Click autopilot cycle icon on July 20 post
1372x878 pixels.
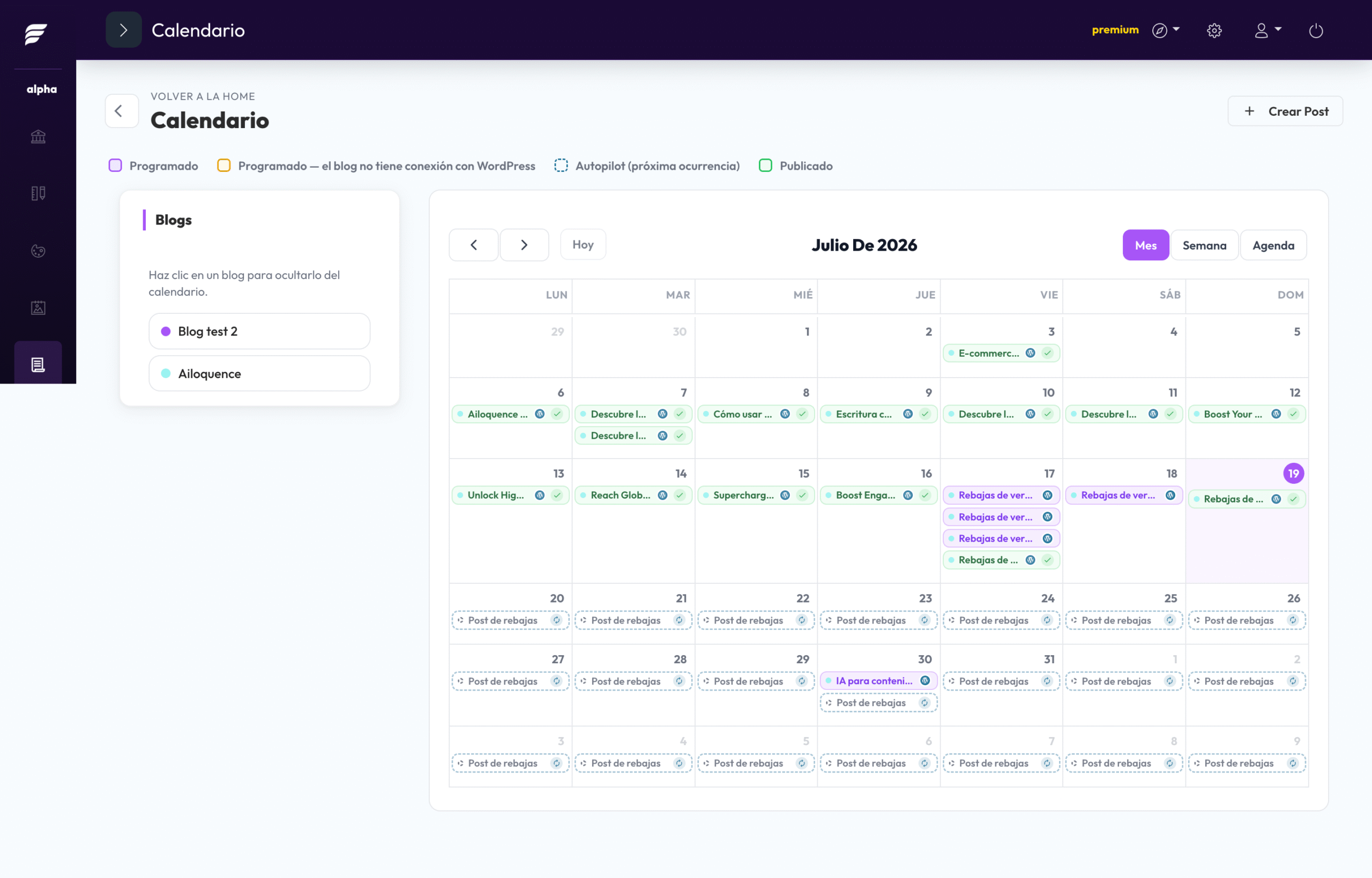556,620
